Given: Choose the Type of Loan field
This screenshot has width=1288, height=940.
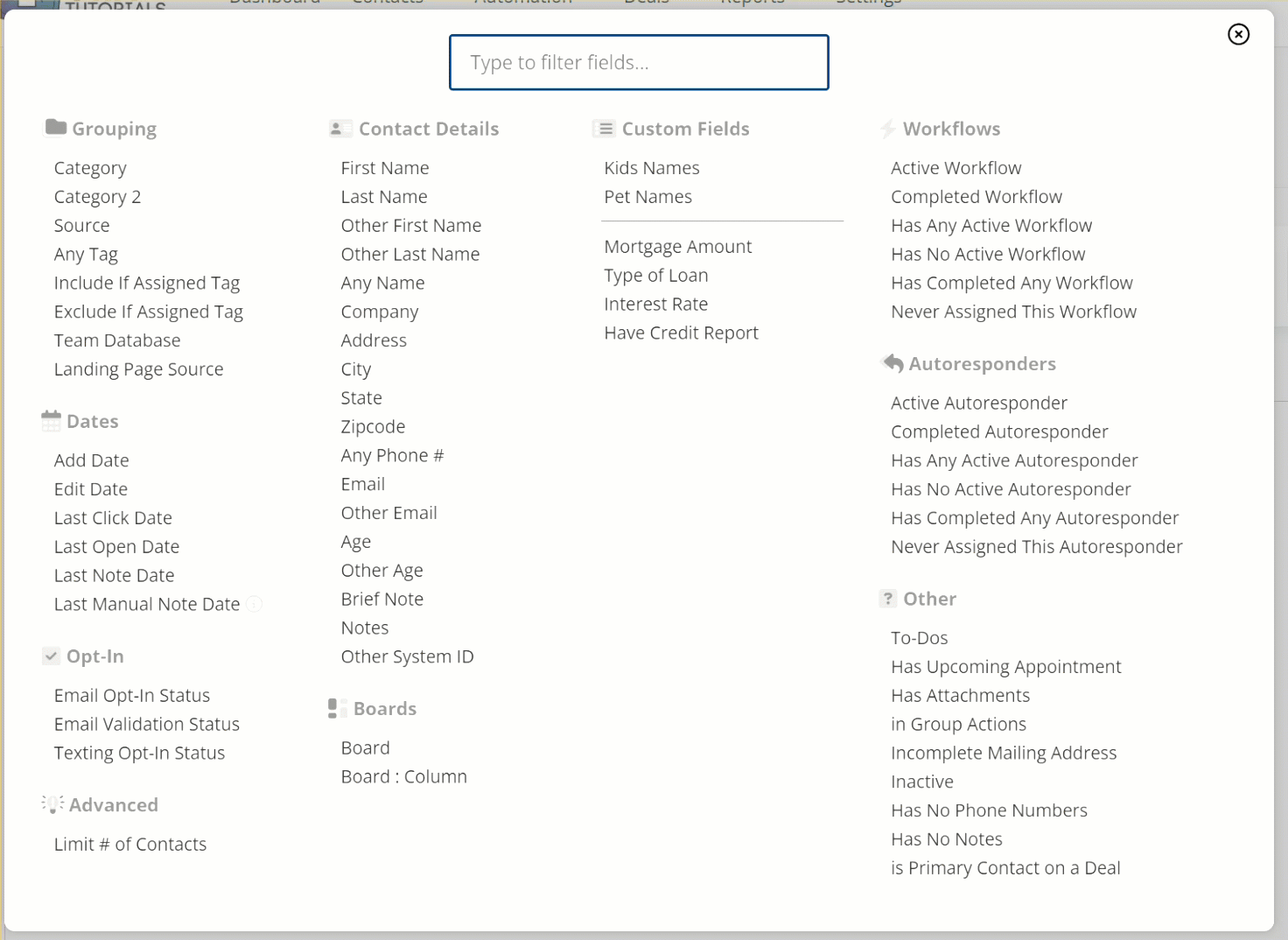Looking at the screenshot, I should [656, 276].
